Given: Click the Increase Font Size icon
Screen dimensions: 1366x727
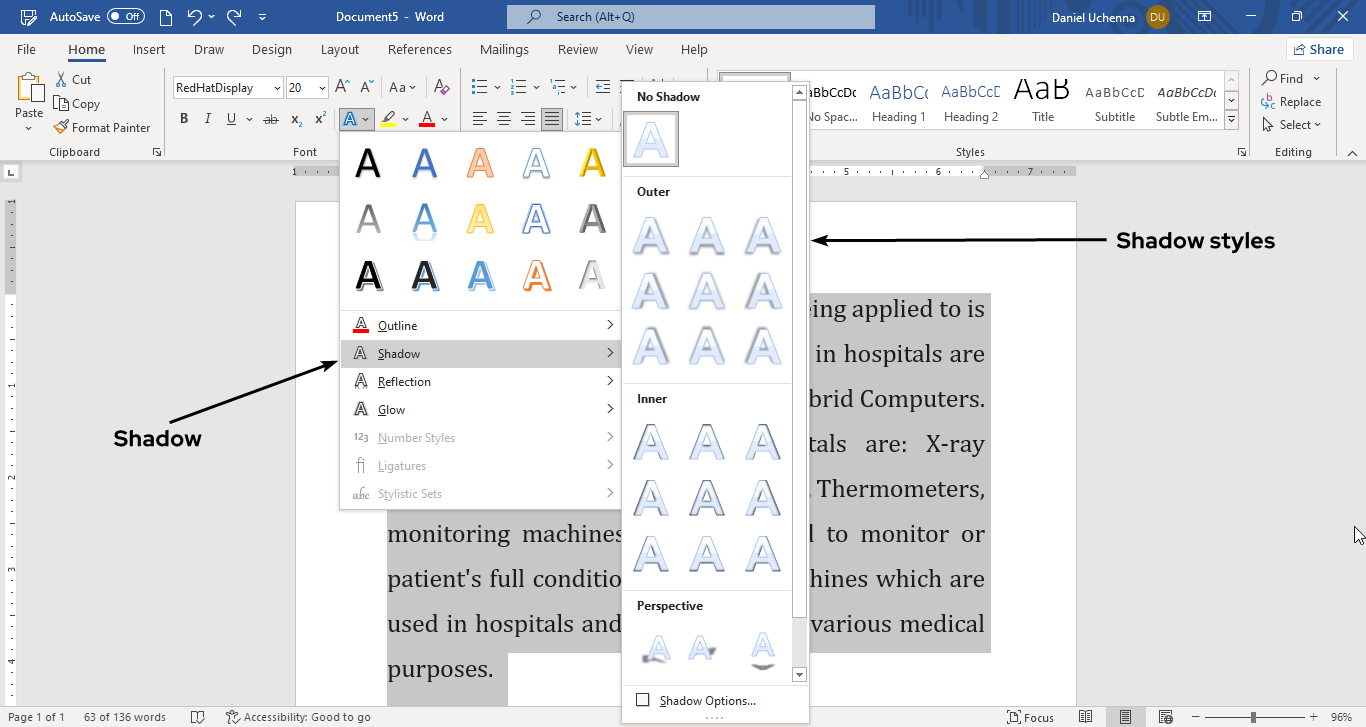Looking at the screenshot, I should coord(342,88).
